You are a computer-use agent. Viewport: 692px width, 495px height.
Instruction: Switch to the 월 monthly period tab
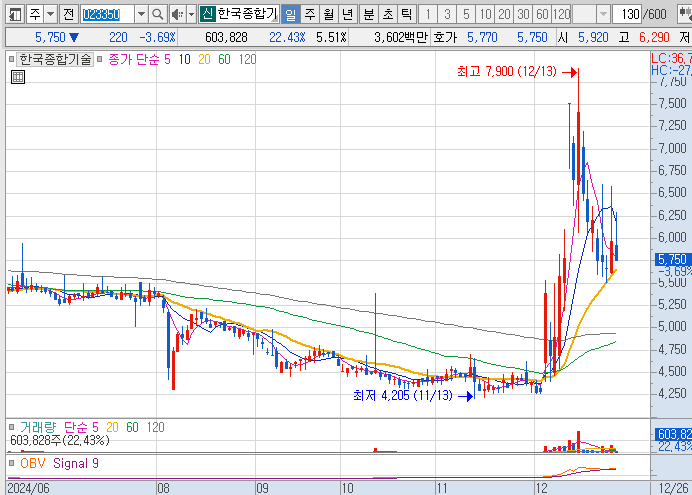pos(329,15)
